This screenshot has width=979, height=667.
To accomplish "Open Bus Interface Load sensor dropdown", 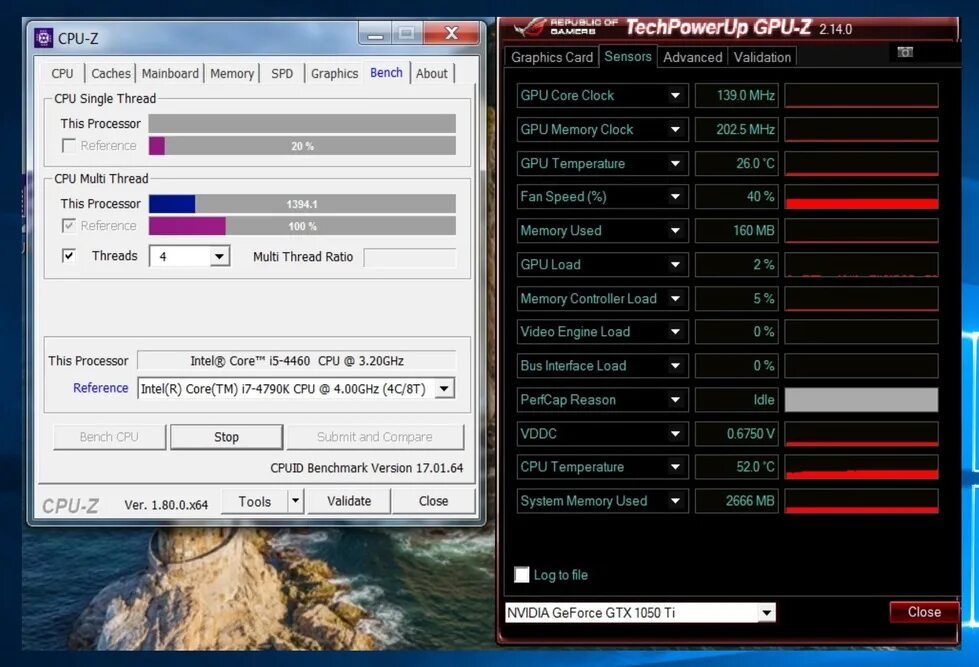I will coord(675,366).
